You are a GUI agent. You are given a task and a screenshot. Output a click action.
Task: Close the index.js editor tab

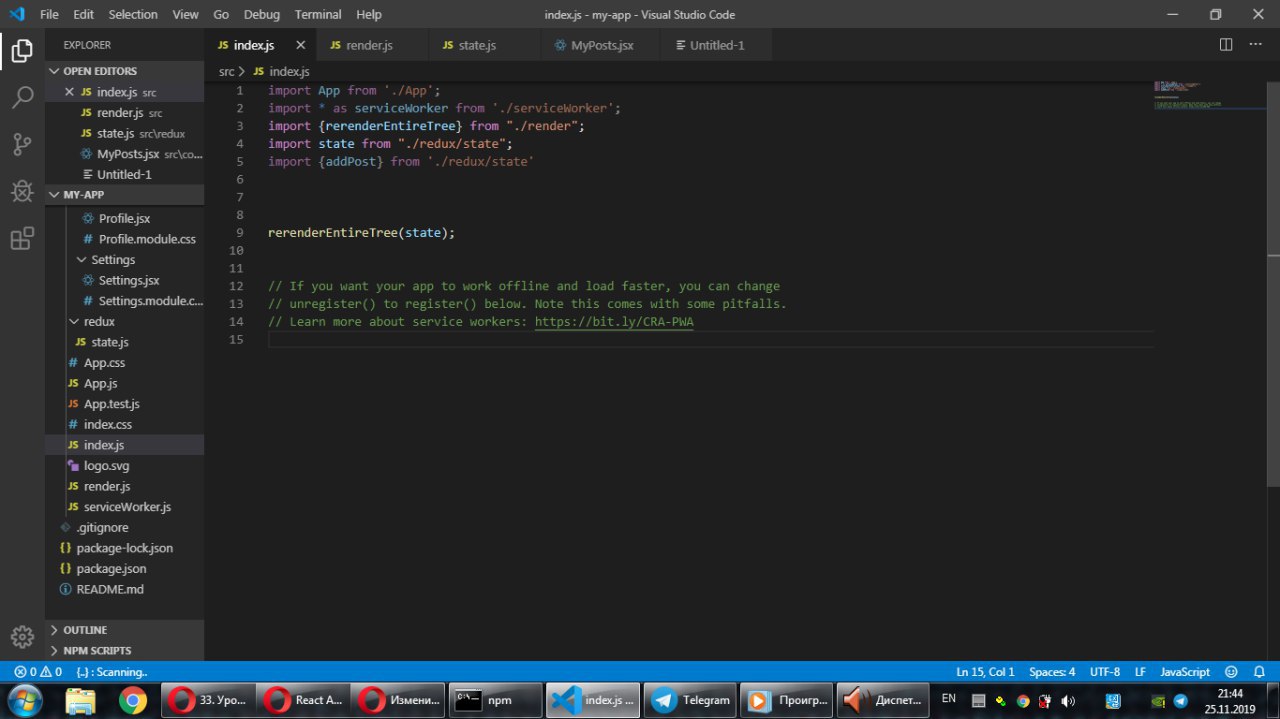[x=300, y=45]
